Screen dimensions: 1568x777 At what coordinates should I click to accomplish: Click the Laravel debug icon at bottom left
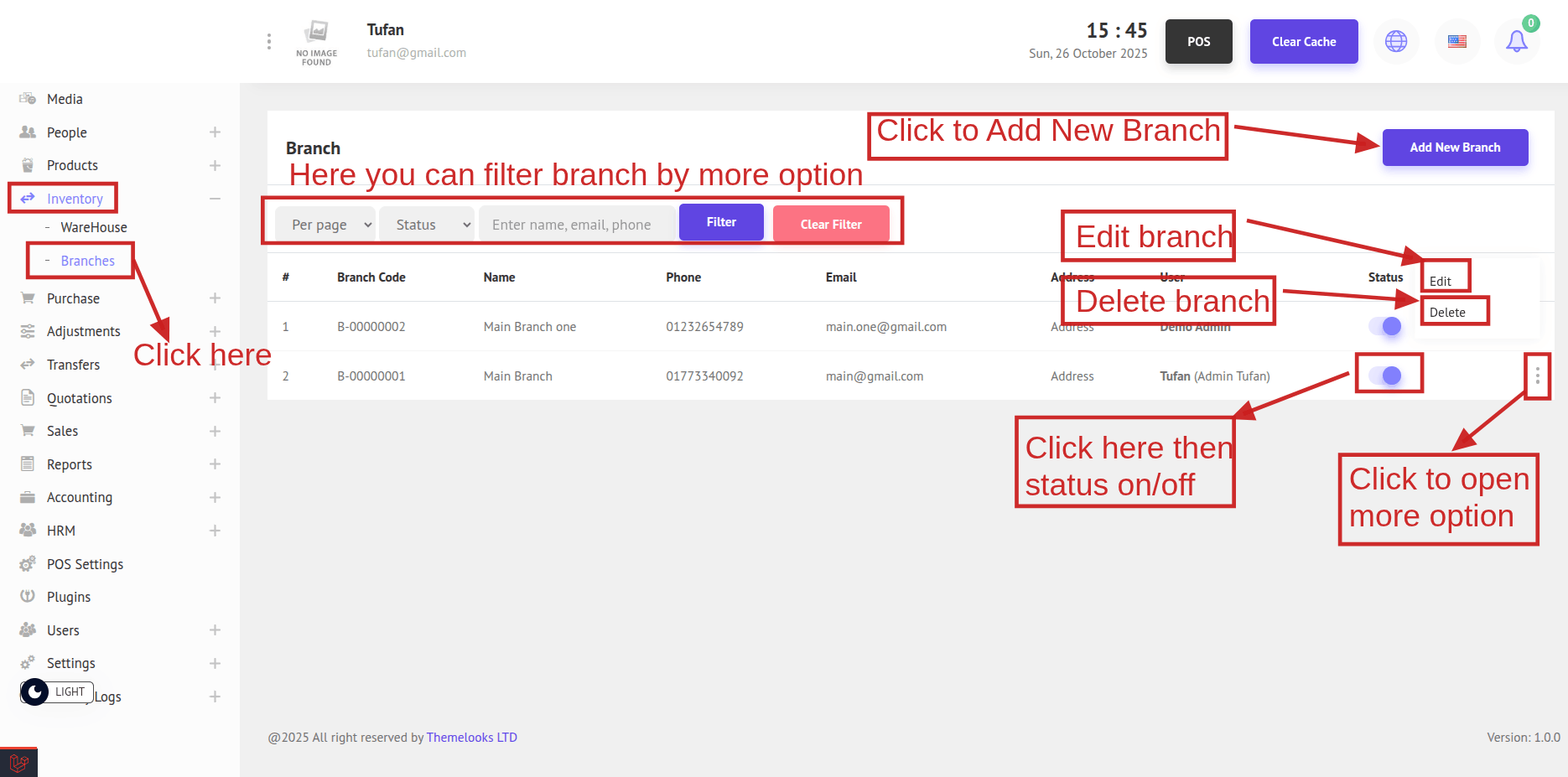coord(18,762)
